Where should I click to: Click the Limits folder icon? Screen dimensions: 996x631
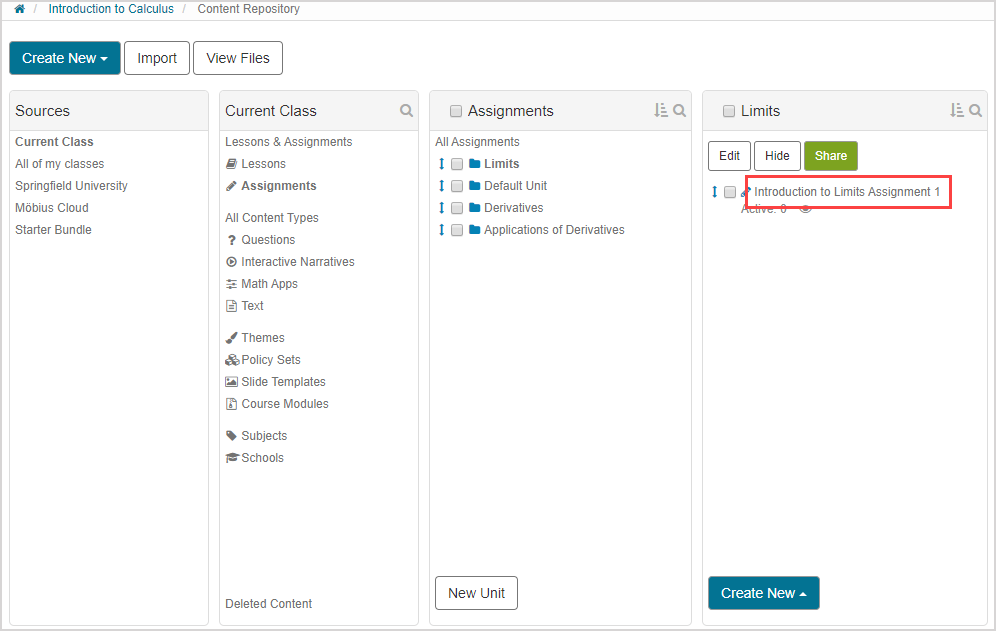[x=475, y=164]
